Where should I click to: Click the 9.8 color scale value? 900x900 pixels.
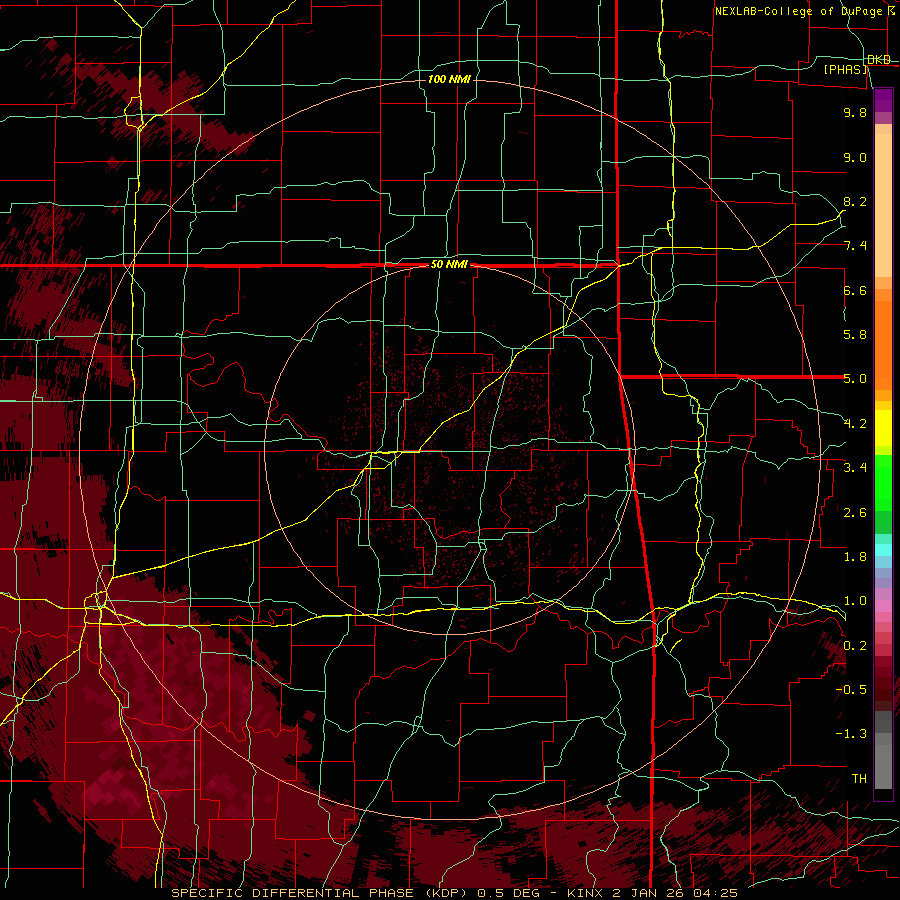pos(855,112)
